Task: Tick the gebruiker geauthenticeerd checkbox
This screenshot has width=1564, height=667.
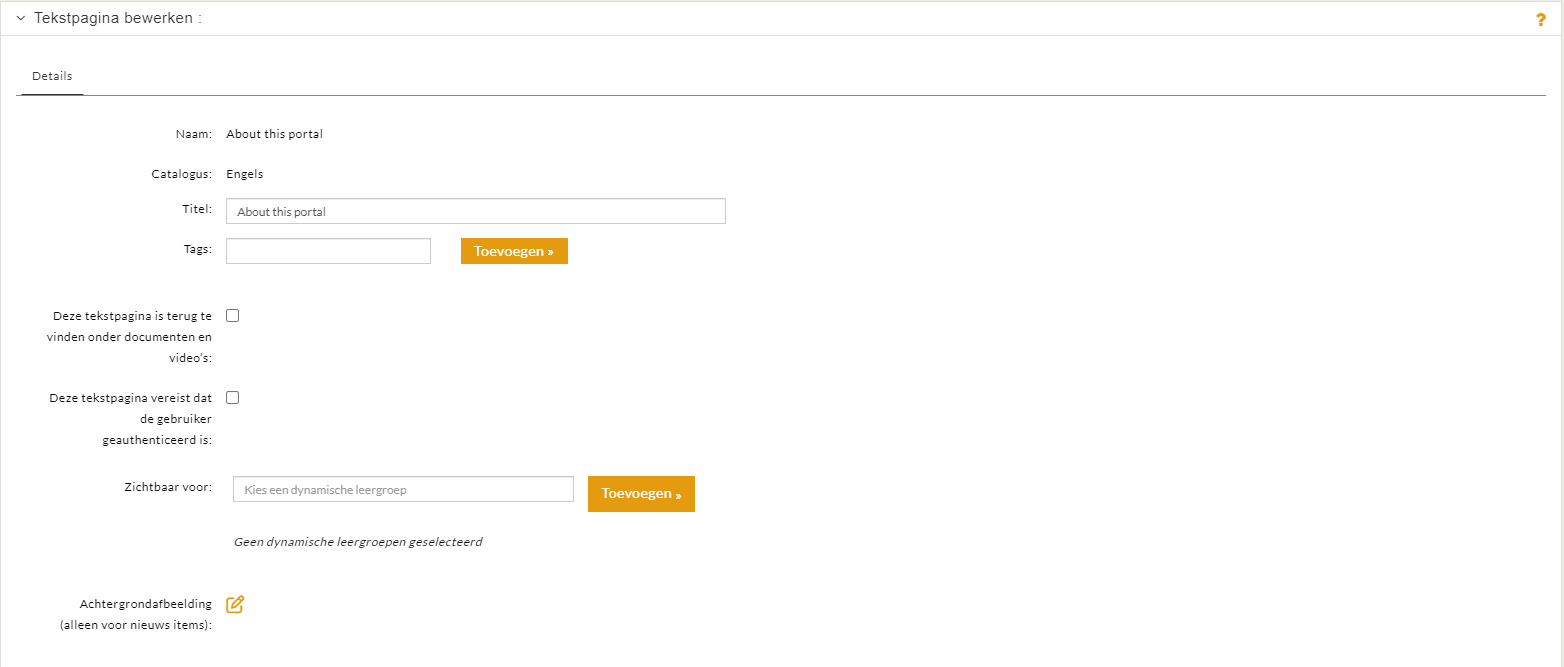Action: pos(233,398)
